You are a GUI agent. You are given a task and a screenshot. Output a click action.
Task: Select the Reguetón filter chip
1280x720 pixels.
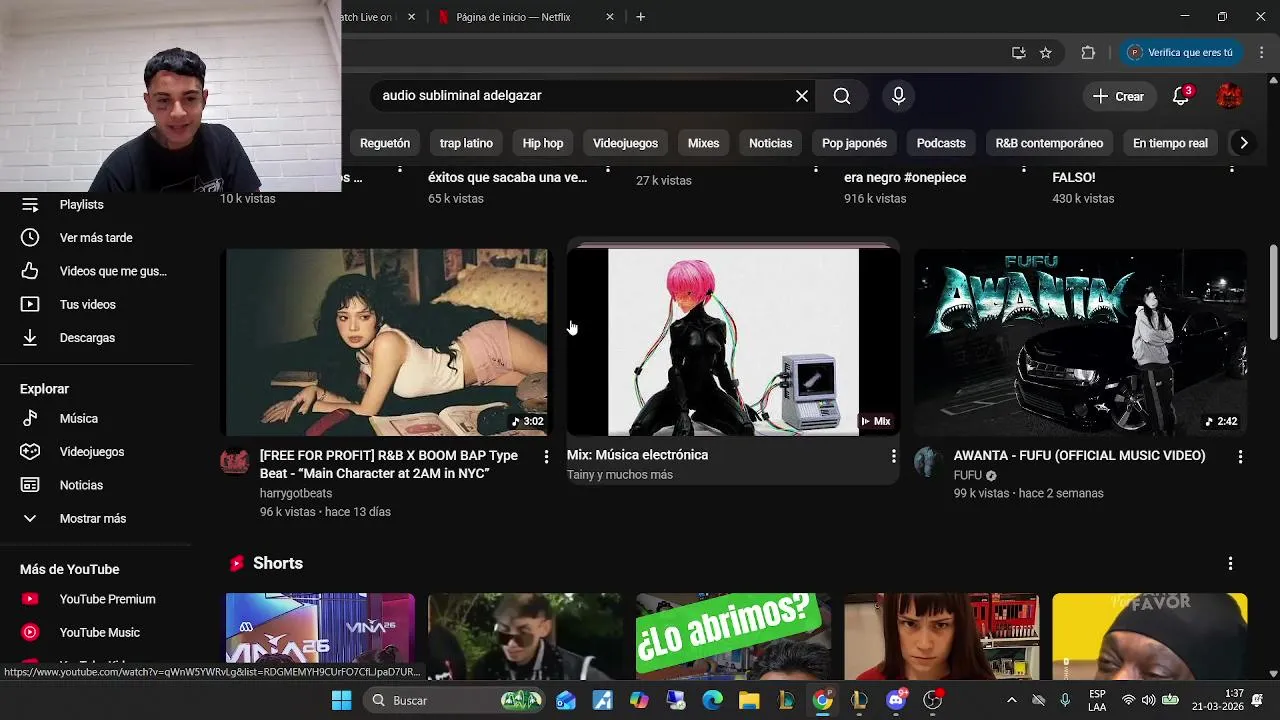click(x=385, y=143)
